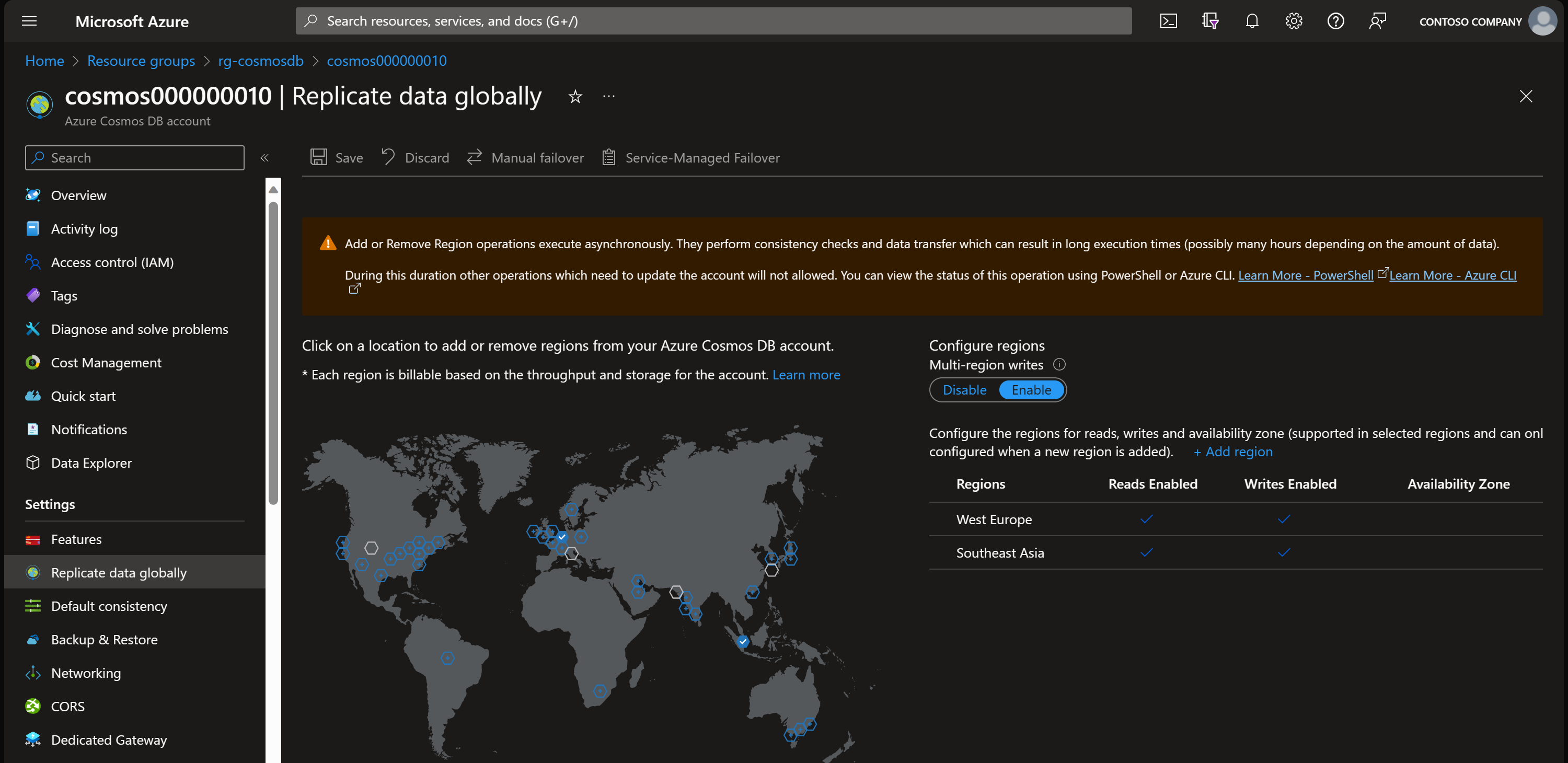Focus the sidebar Search field

[x=134, y=158]
